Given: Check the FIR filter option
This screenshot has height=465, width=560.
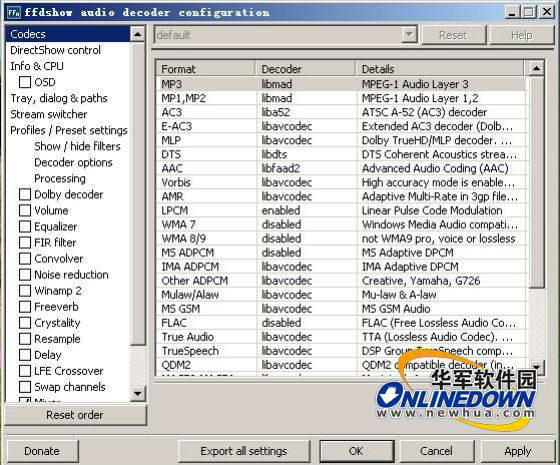Looking at the screenshot, I should point(25,242).
